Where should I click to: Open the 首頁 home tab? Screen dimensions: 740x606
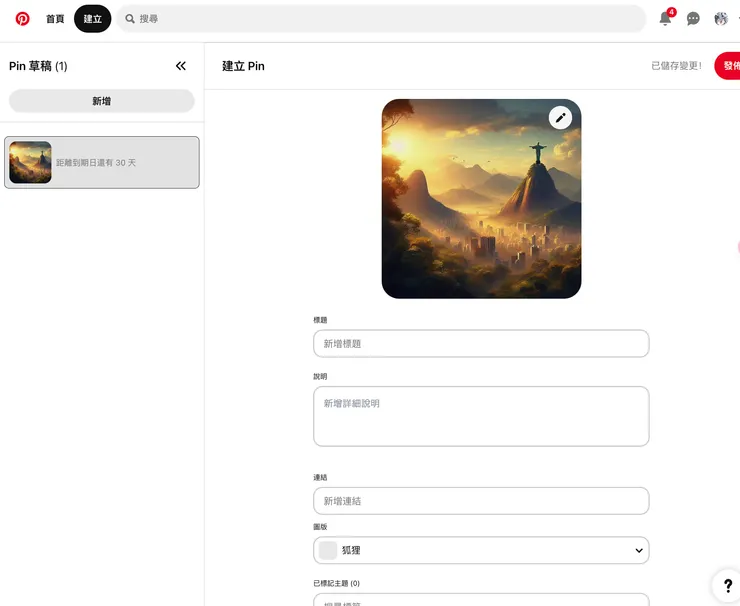click(55, 19)
